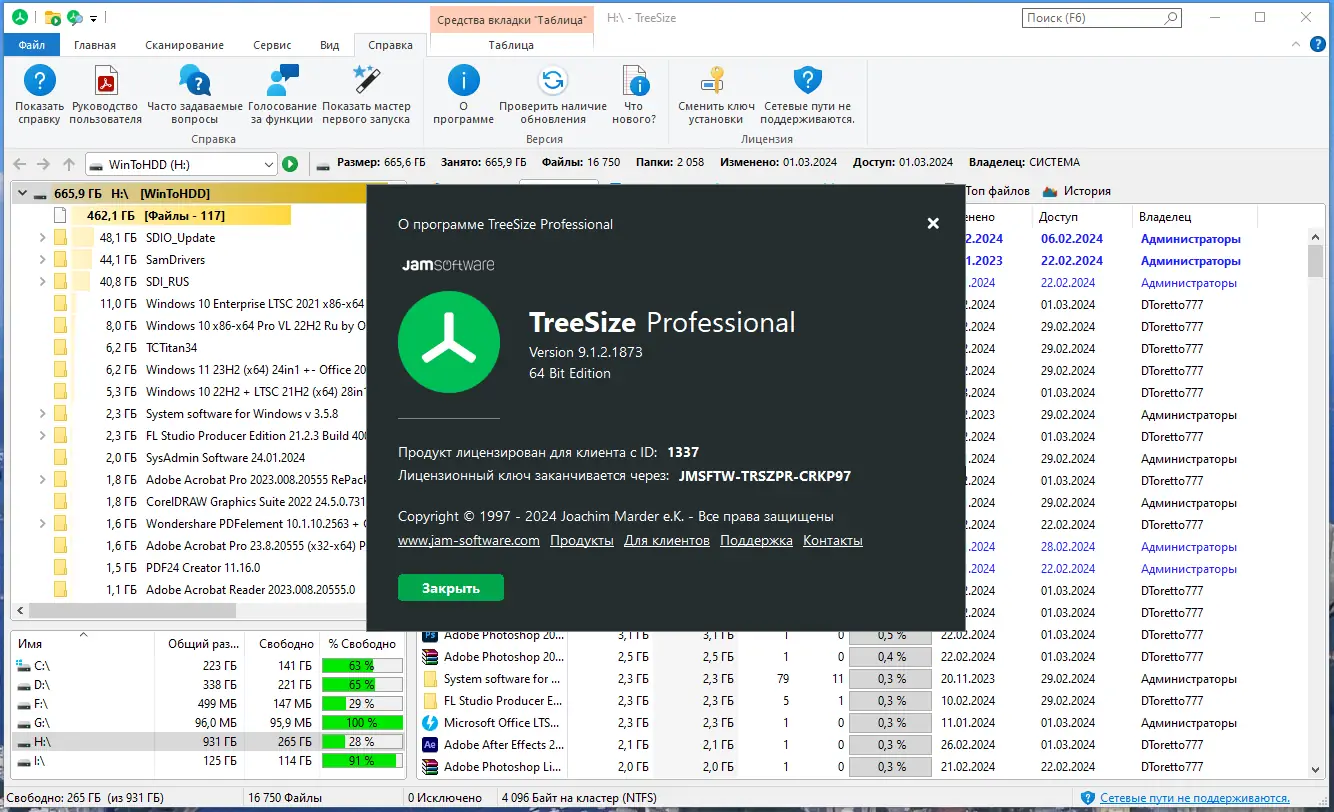Open the Показать справку help icon
The image size is (1334, 812).
pos(39,81)
